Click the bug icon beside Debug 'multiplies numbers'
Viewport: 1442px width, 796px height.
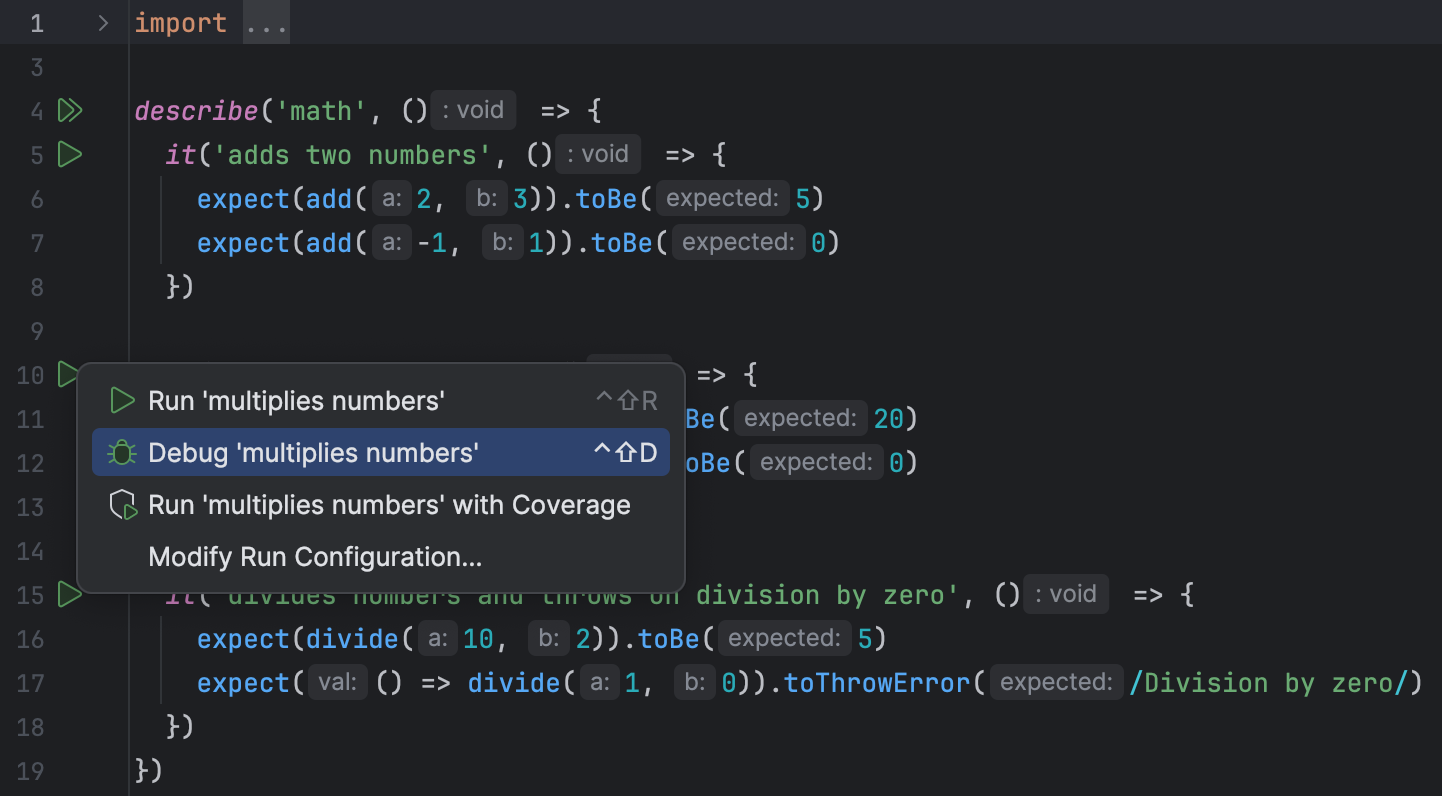coord(121,452)
